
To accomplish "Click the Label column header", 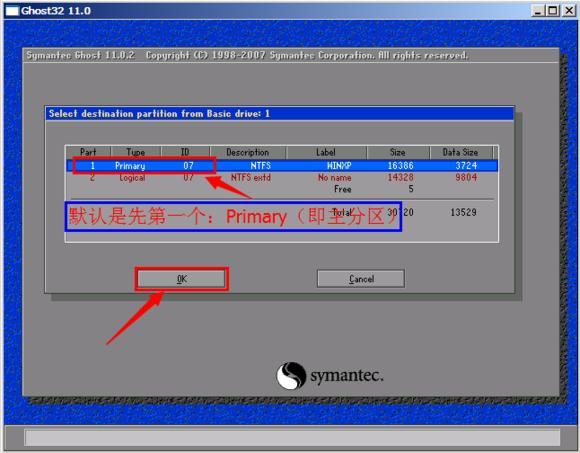I will pyautogui.click(x=326, y=152).
